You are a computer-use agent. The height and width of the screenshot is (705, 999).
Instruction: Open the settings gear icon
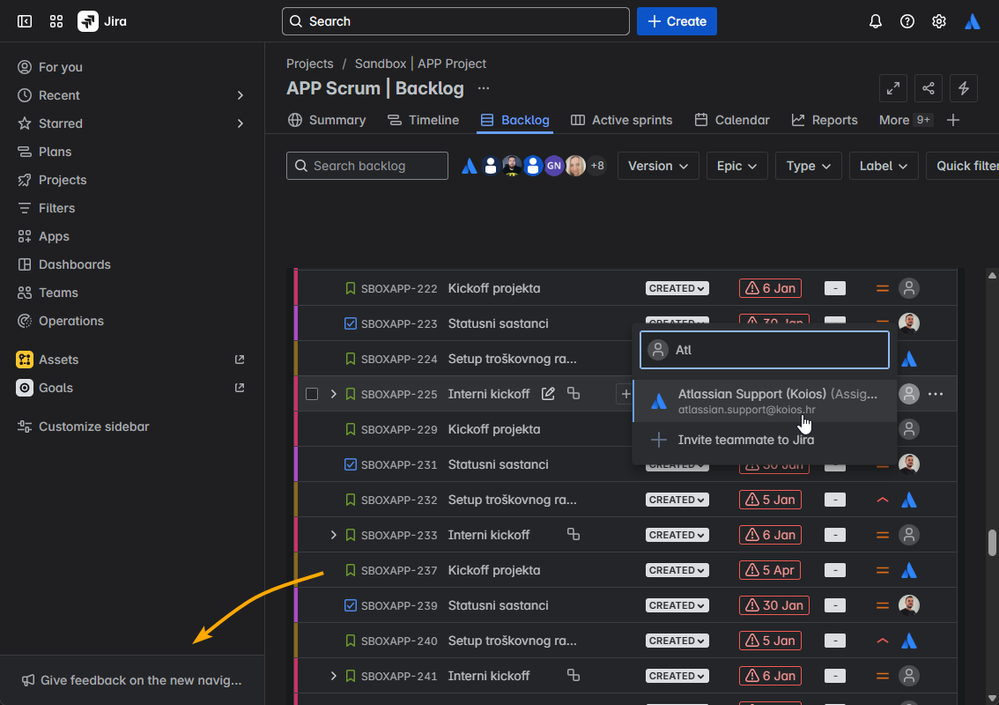[938, 21]
